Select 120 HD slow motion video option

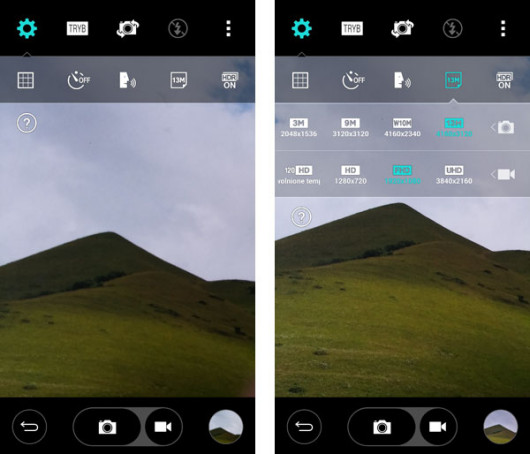[x=299, y=175]
